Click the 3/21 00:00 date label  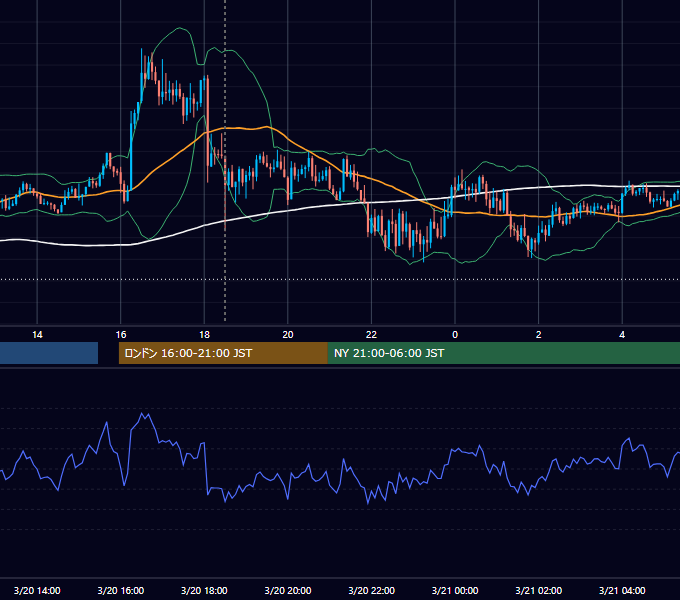coord(455,590)
